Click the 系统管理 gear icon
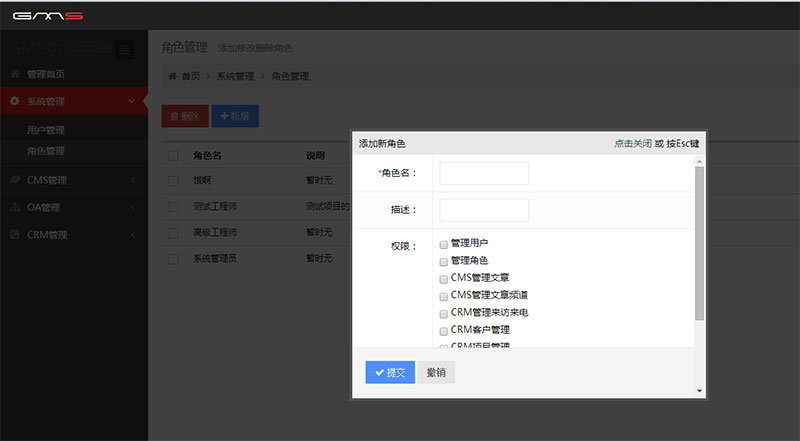Viewport: 800px width, 441px height. 14,101
